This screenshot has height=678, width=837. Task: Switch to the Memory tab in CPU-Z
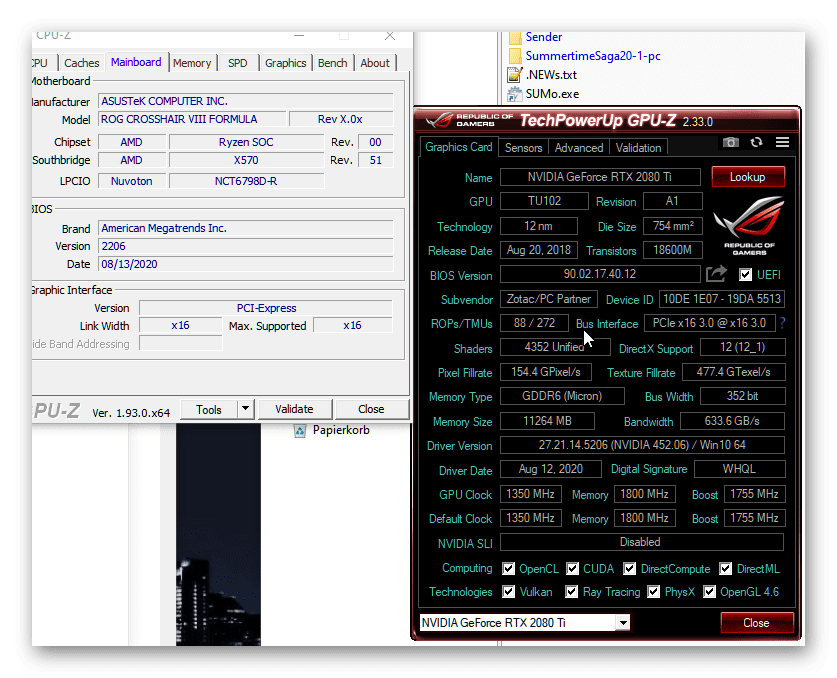pos(192,63)
